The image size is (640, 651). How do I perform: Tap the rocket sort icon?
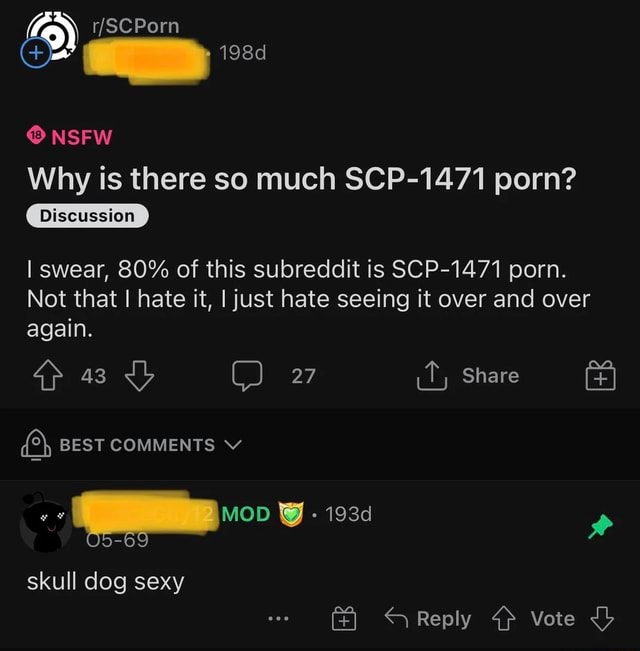[x=36, y=445]
